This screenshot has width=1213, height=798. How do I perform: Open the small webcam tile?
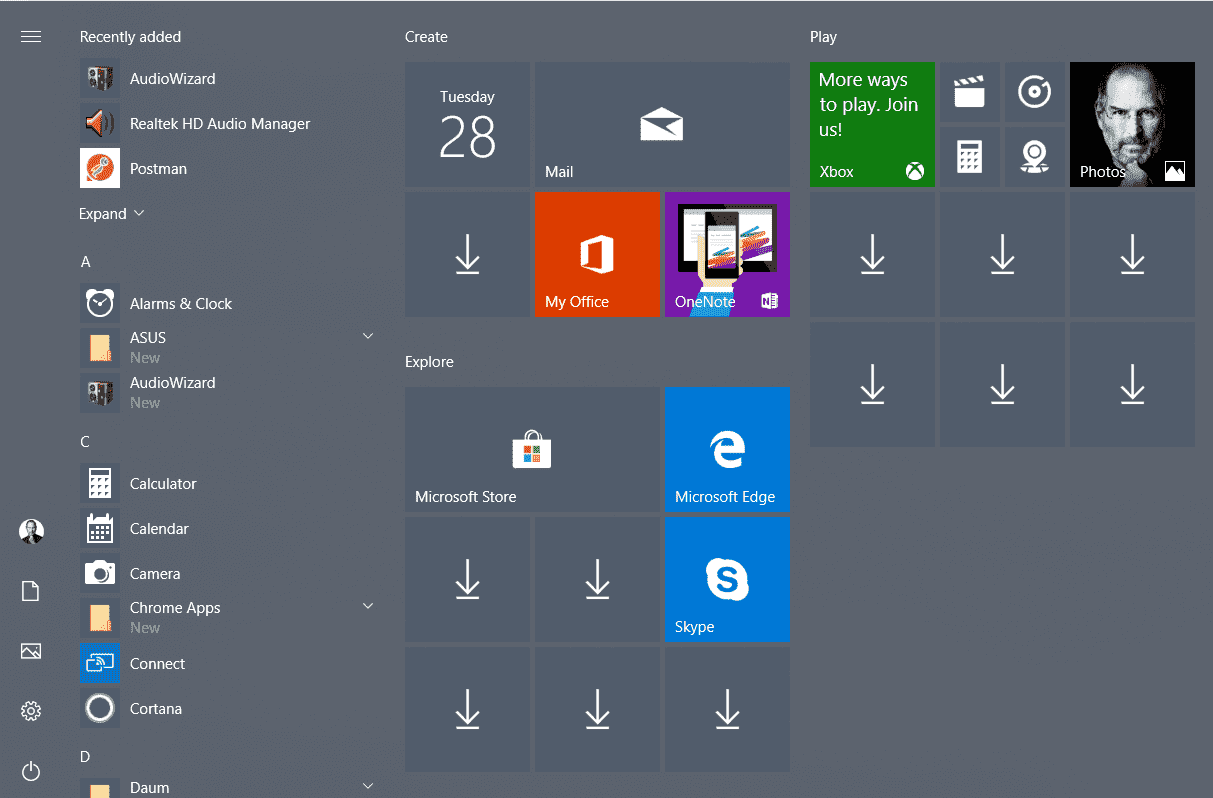1035,157
